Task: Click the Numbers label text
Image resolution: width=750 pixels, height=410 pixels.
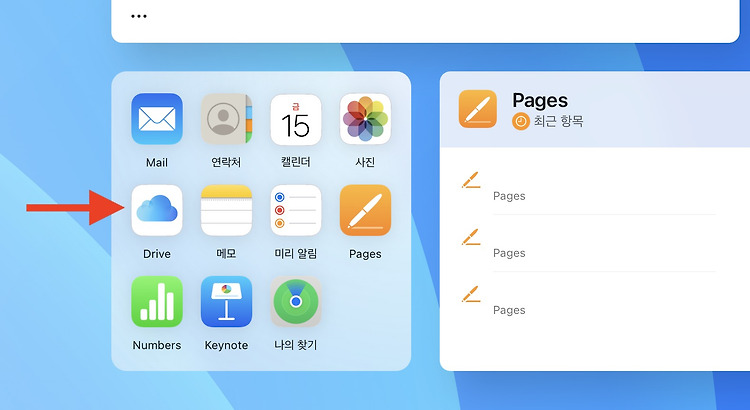Action: 157,345
